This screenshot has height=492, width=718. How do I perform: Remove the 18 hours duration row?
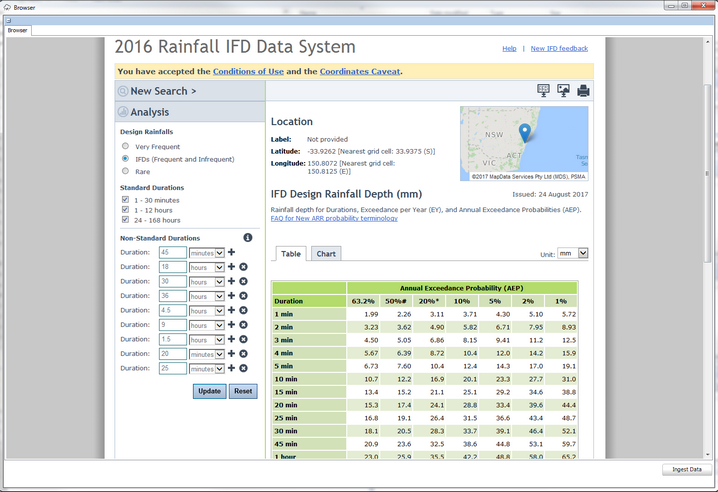243,267
